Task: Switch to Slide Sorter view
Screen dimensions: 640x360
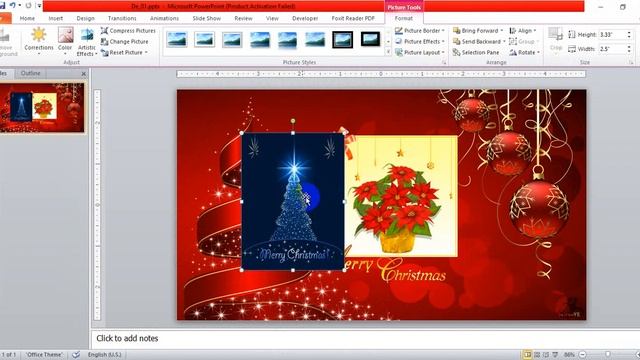Action: point(537,355)
